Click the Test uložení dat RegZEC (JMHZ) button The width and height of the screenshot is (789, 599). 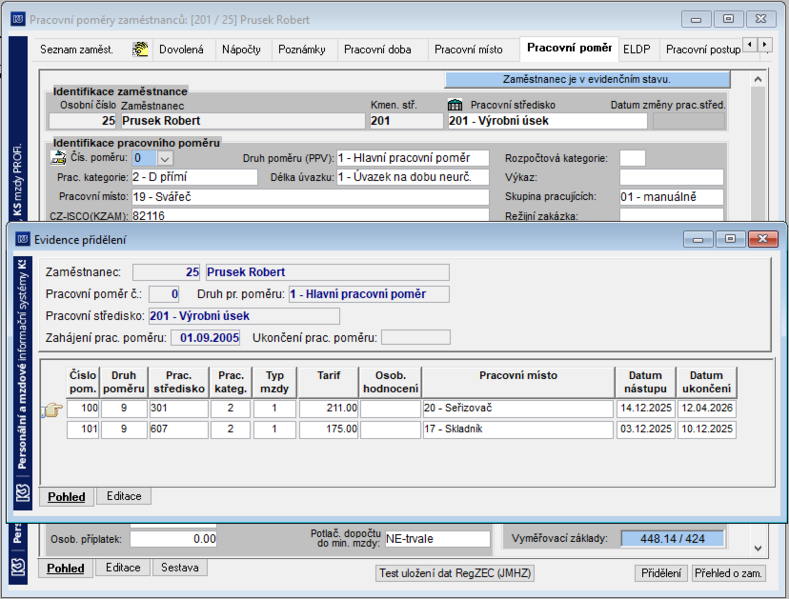455,573
